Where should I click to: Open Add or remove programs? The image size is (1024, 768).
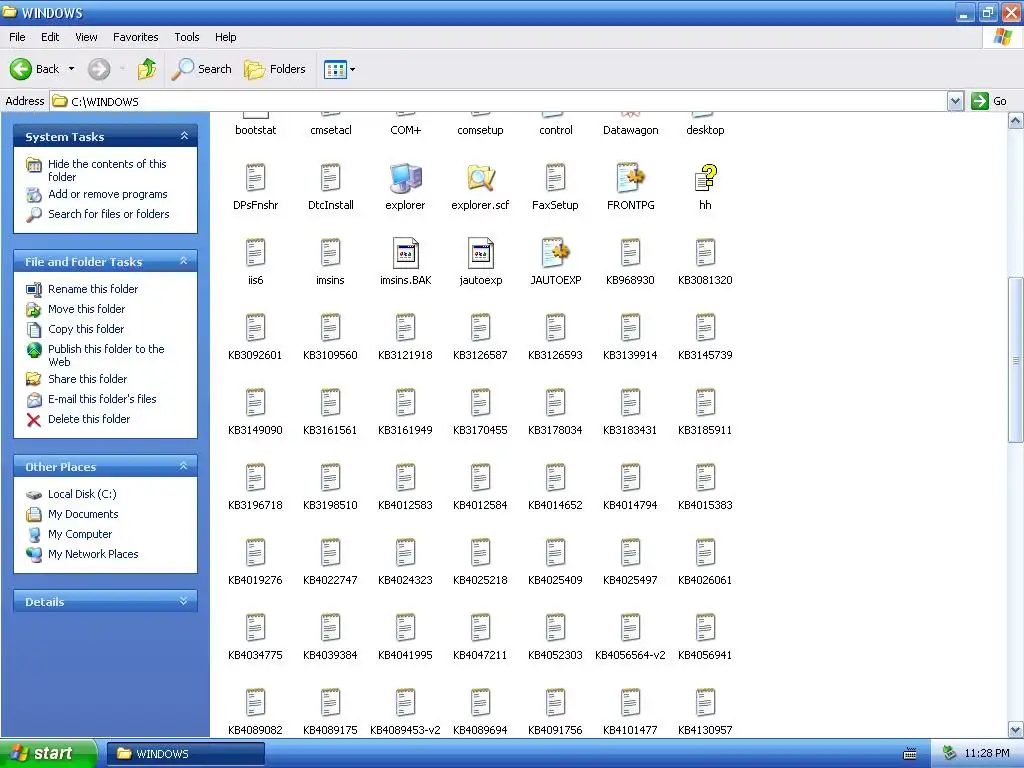(108, 194)
